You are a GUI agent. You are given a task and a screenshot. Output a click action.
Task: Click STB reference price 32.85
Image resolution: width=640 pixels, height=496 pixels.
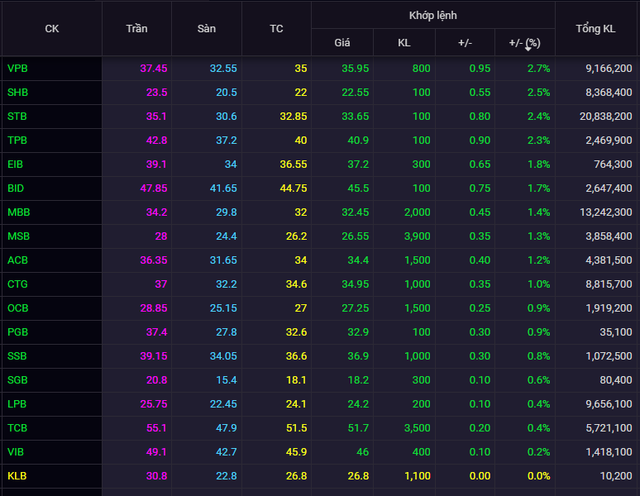tap(293, 116)
